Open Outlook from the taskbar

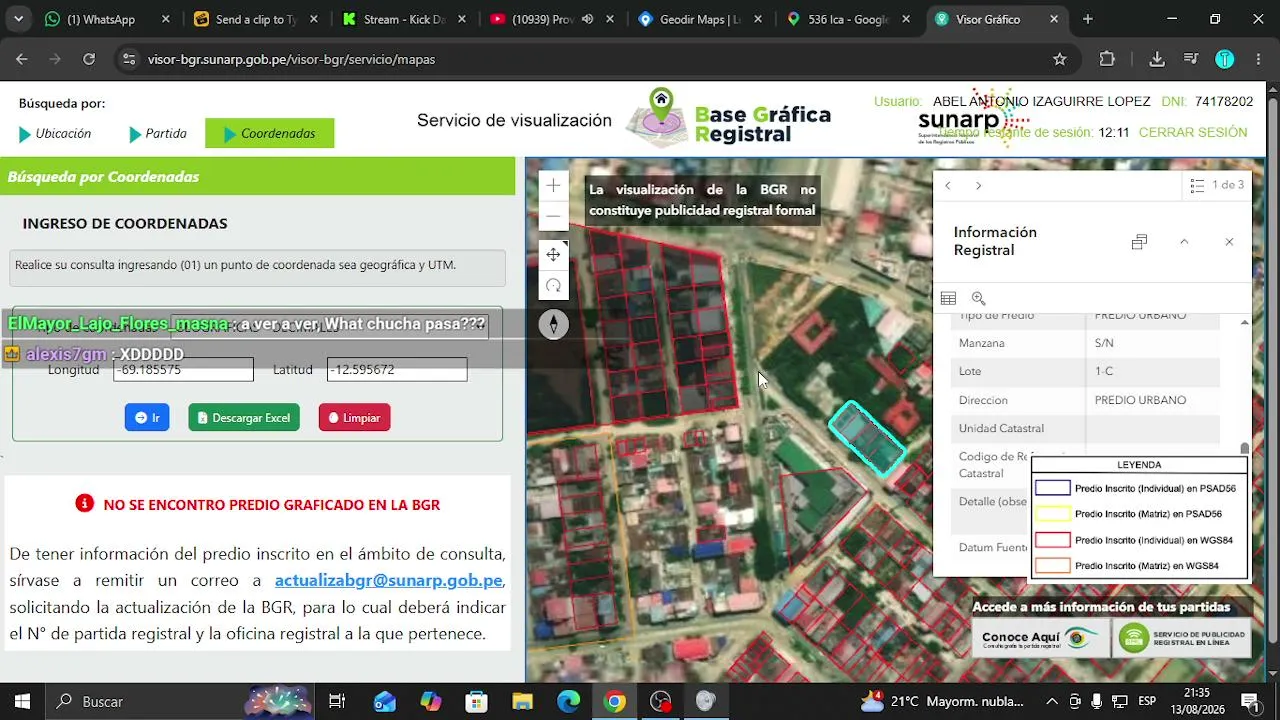coord(384,701)
